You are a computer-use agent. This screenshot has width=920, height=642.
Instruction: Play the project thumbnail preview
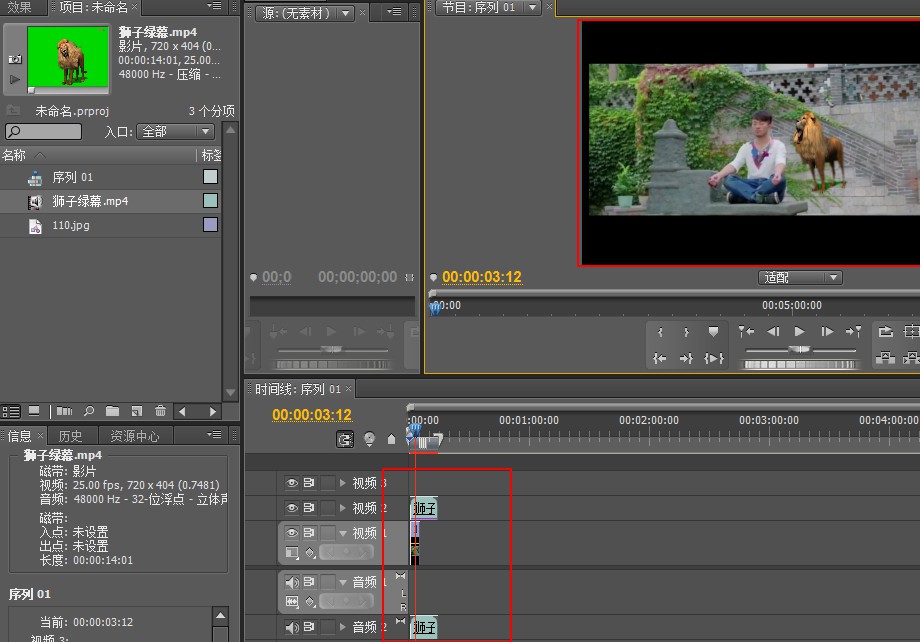[15, 79]
